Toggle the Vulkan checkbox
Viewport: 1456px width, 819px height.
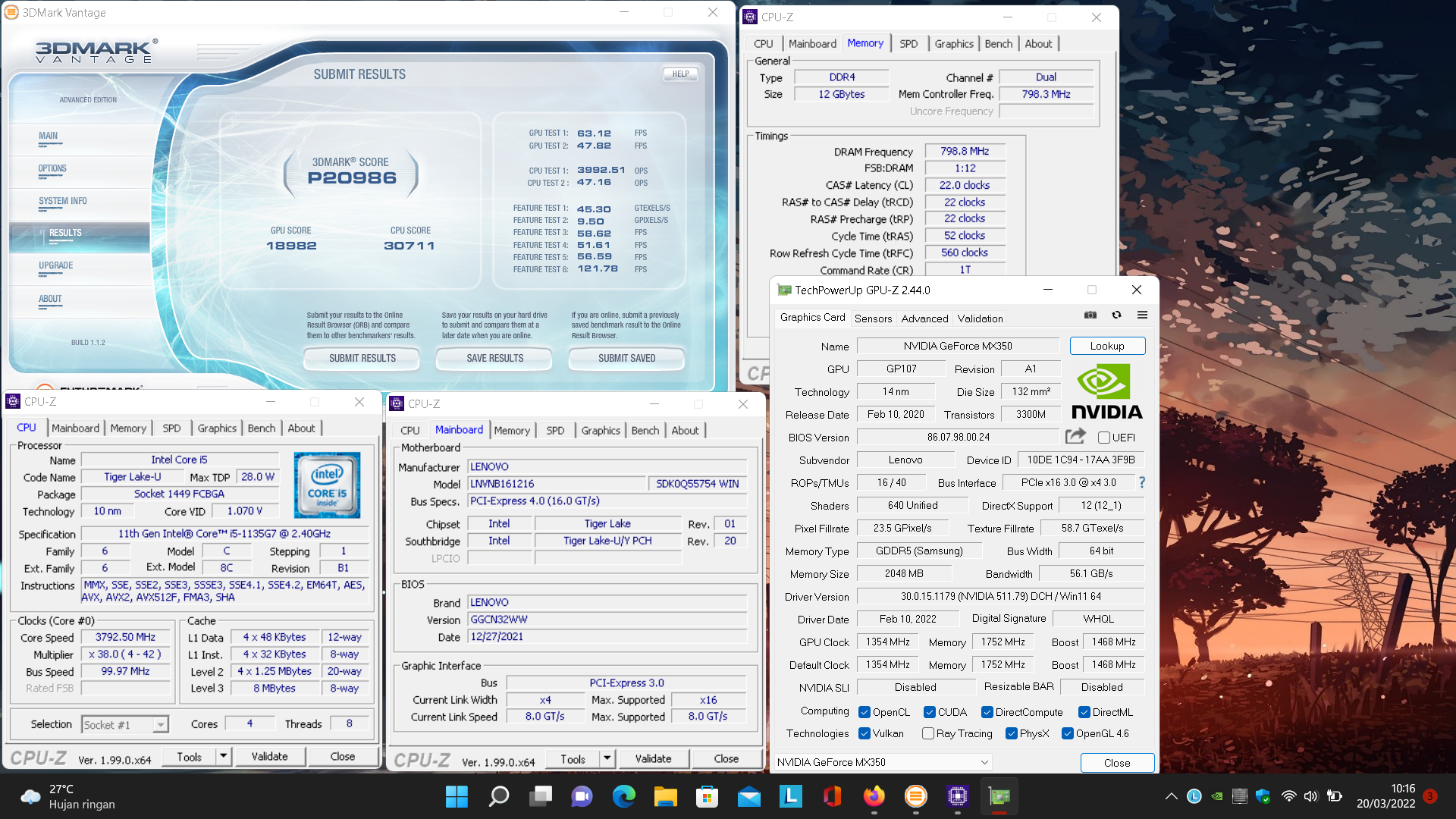(x=864, y=733)
